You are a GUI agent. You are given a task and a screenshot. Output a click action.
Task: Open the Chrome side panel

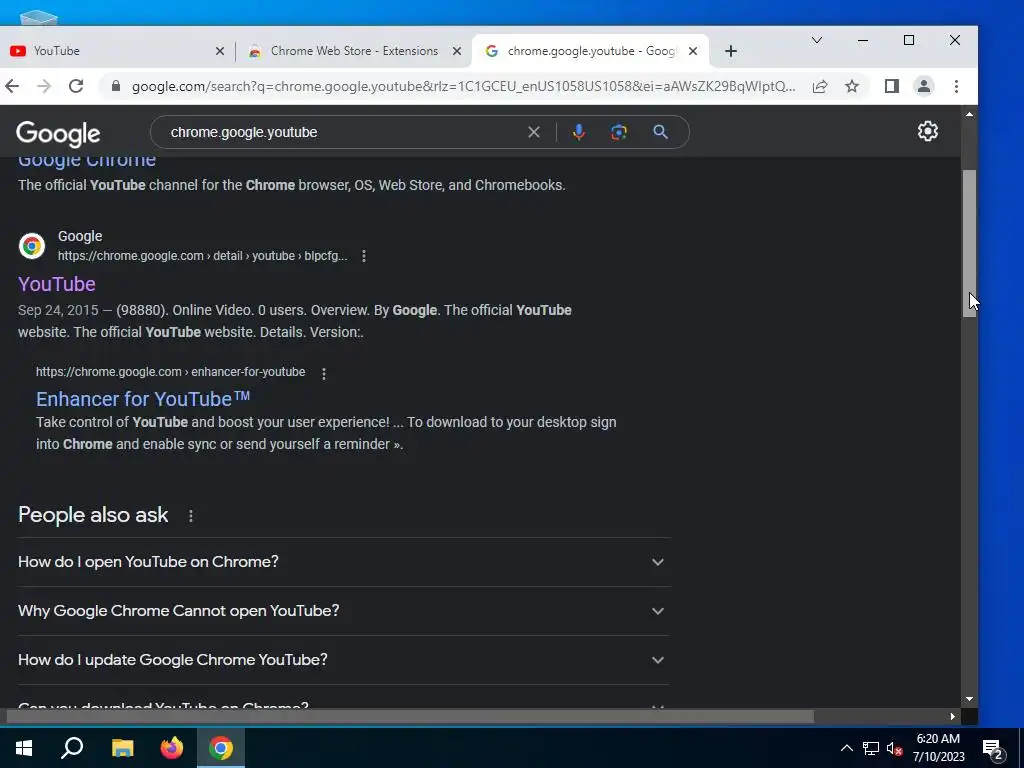click(891, 86)
